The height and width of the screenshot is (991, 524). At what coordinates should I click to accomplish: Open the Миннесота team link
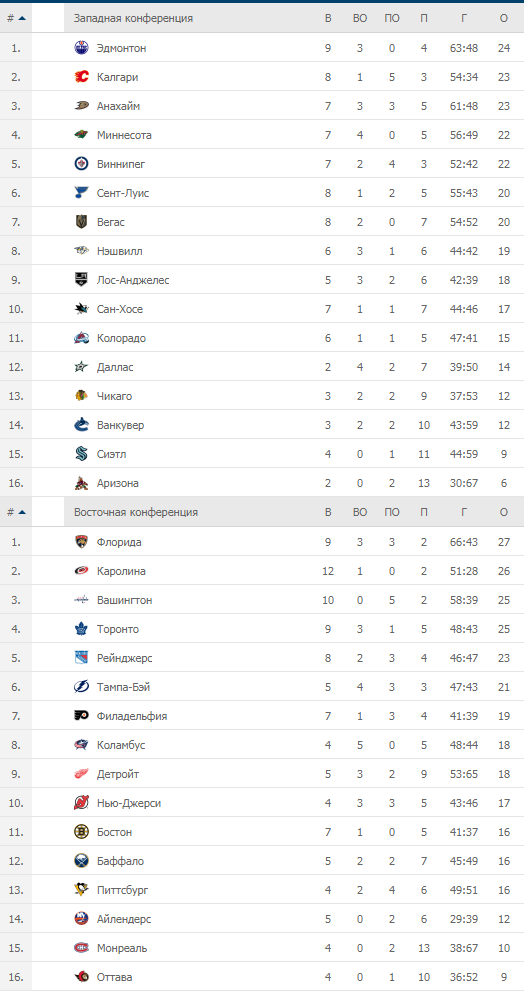(124, 135)
